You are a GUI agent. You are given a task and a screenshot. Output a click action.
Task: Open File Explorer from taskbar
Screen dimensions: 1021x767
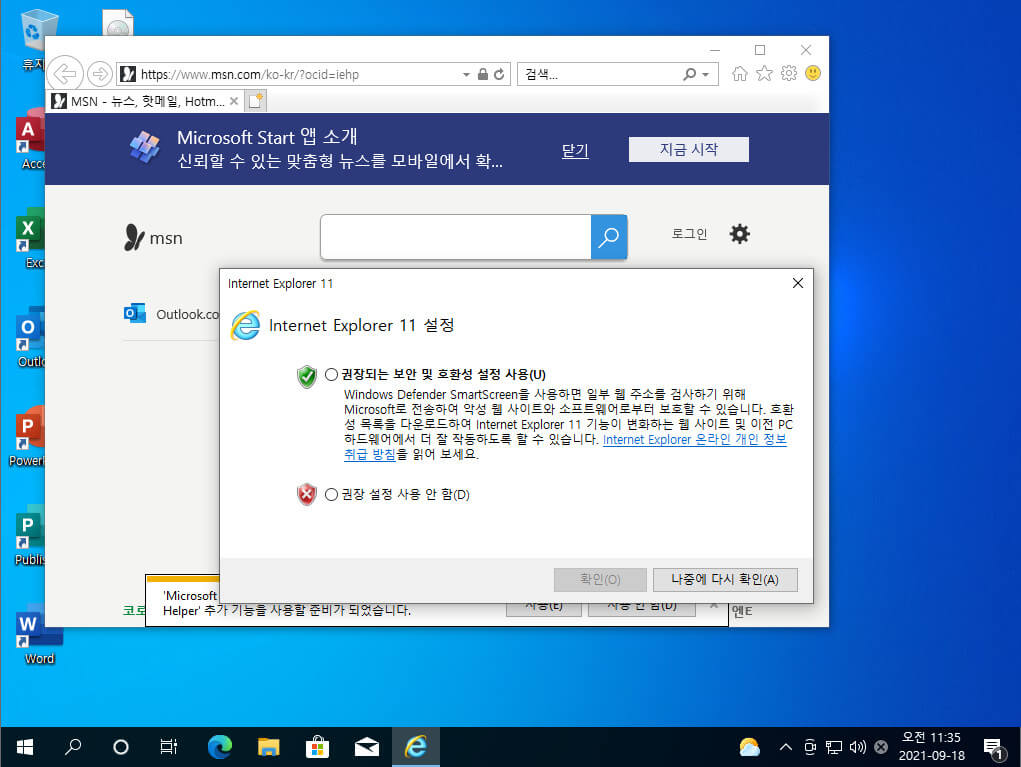pyautogui.click(x=268, y=747)
